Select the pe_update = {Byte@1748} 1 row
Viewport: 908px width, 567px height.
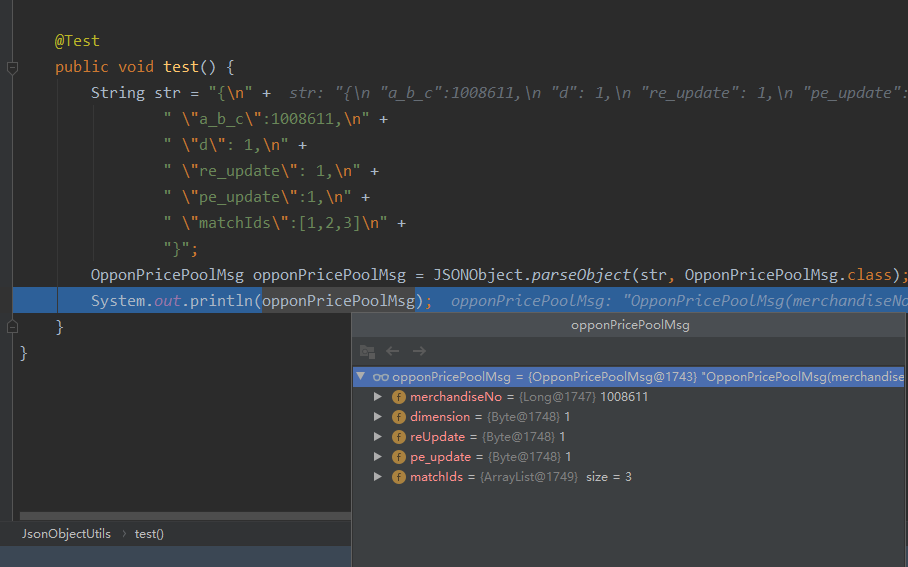628,457
